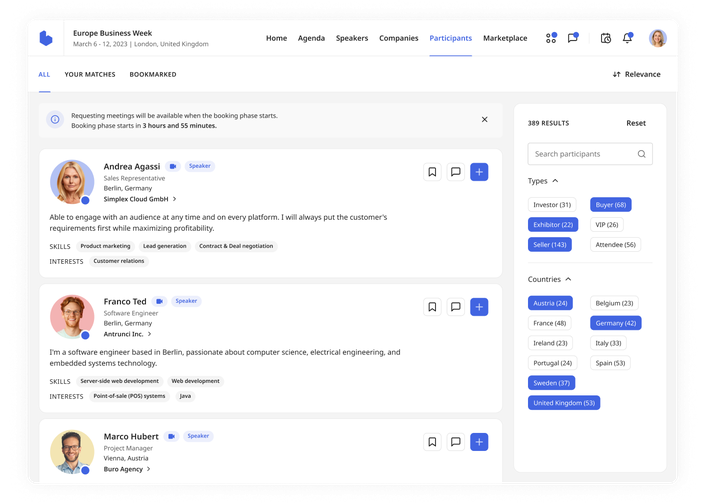Image resolution: width=706 pixels, height=504 pixels.
Task: Click the info icon in booking banner
Action: pos(55,120)
